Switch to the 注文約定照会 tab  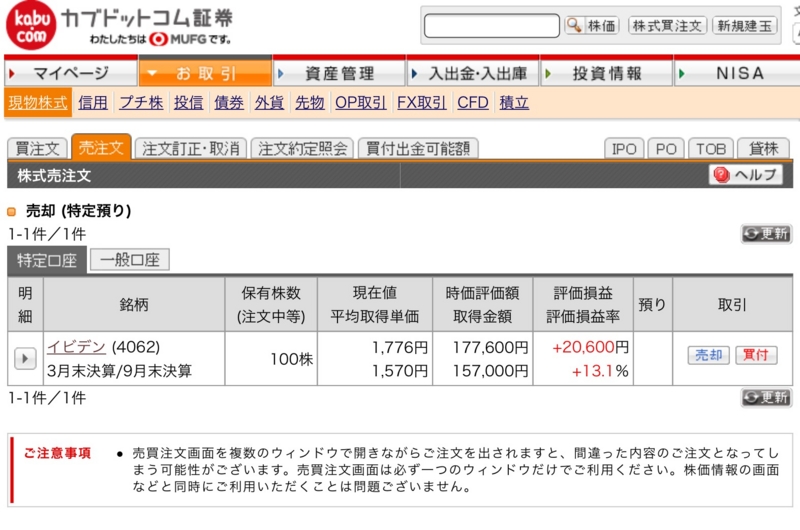(302, 148)
